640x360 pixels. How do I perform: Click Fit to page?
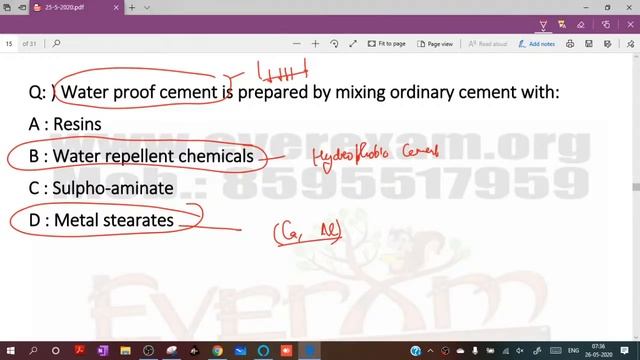(x=387, y=44)
